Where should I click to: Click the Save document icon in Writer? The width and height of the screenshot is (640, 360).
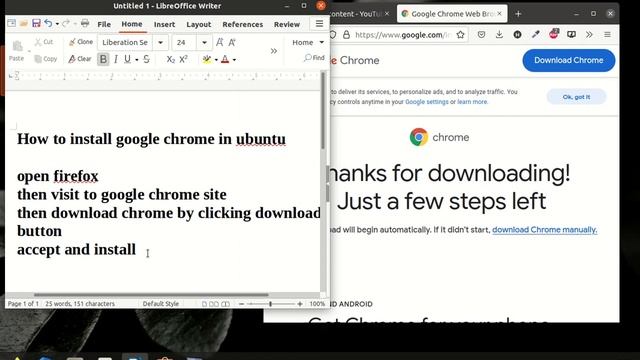36,23
